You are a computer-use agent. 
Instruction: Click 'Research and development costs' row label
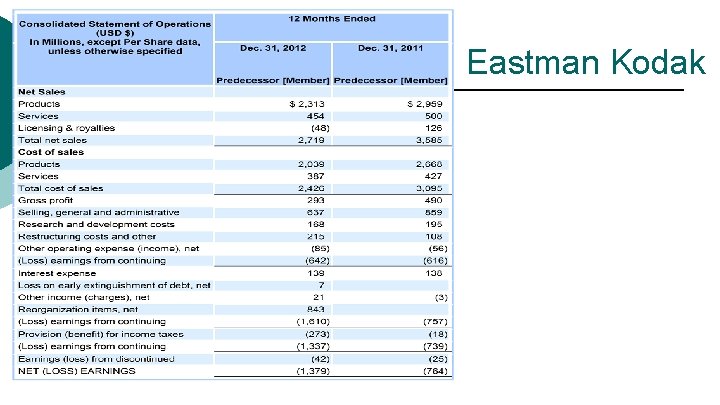pyautogui.click(x=96, y=224)
